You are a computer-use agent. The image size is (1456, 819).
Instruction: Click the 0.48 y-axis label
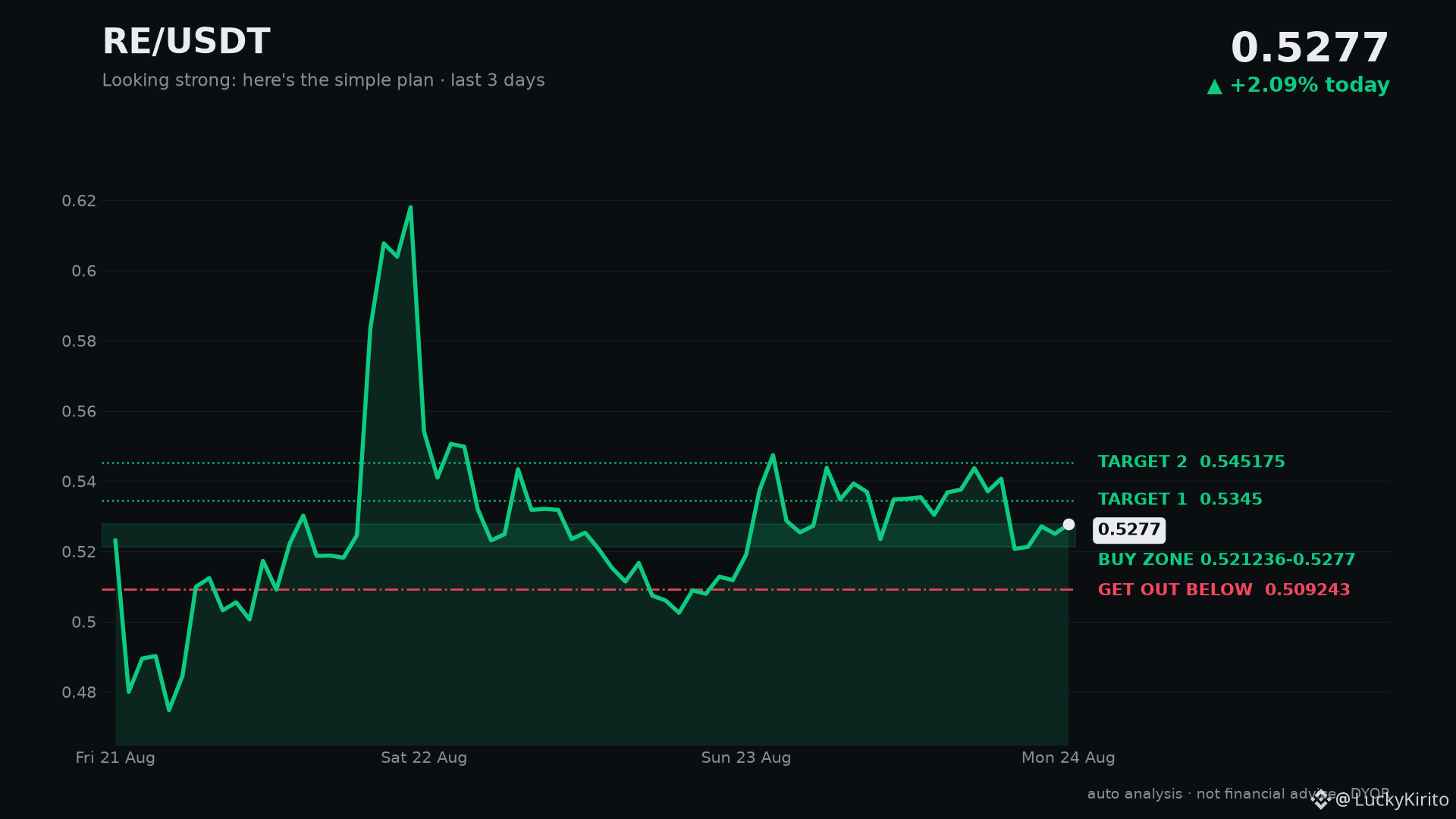(x=79, y=692)
